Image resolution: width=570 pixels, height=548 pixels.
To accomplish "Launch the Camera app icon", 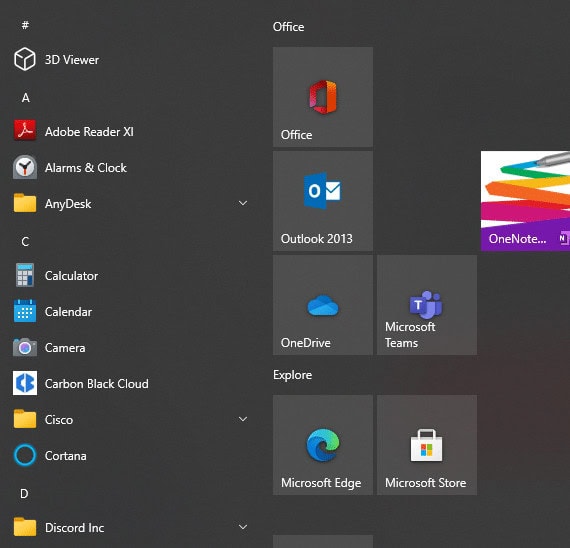I will click(25, 348).
